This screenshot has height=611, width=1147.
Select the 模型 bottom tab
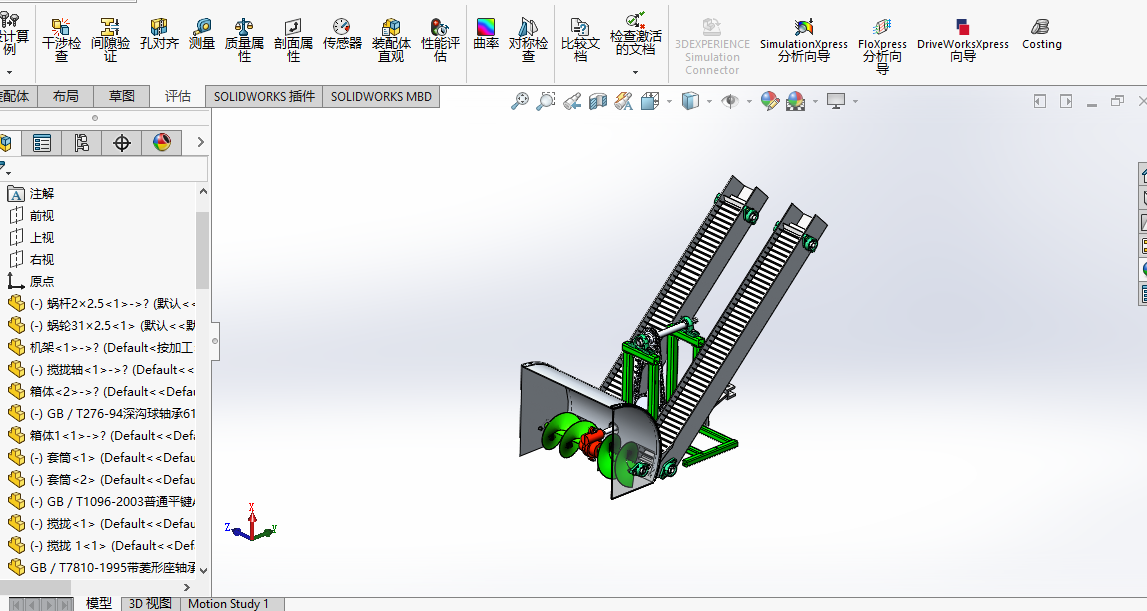point(98,604)
